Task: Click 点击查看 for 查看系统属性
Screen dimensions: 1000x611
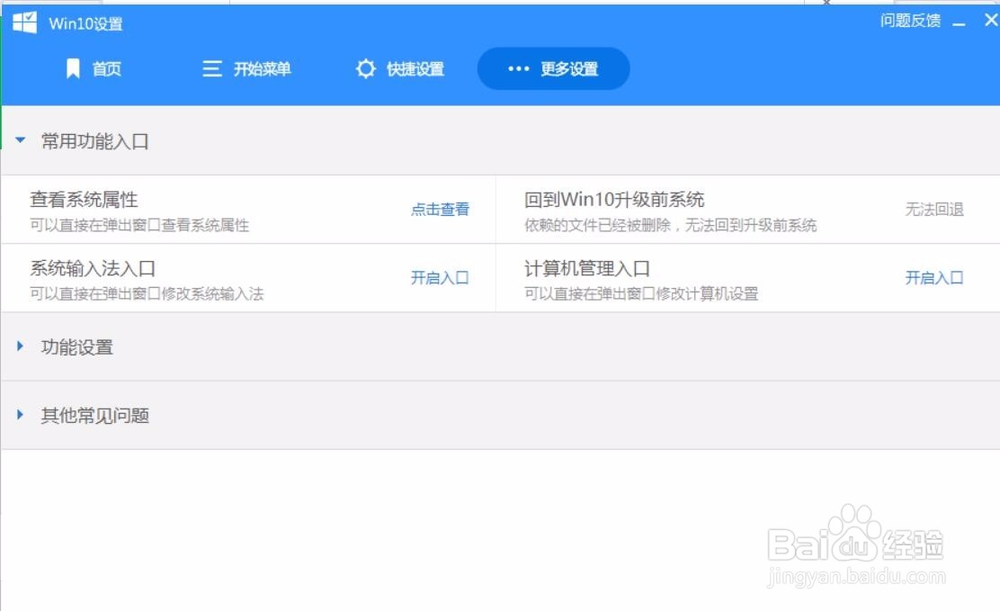Action: click(x=440, y=209)
